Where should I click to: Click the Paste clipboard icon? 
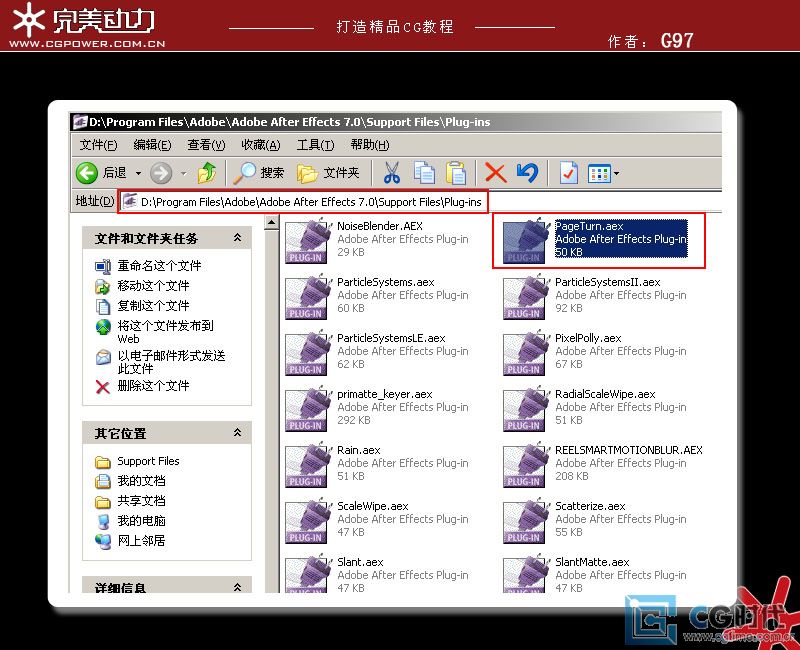[456, 173]
